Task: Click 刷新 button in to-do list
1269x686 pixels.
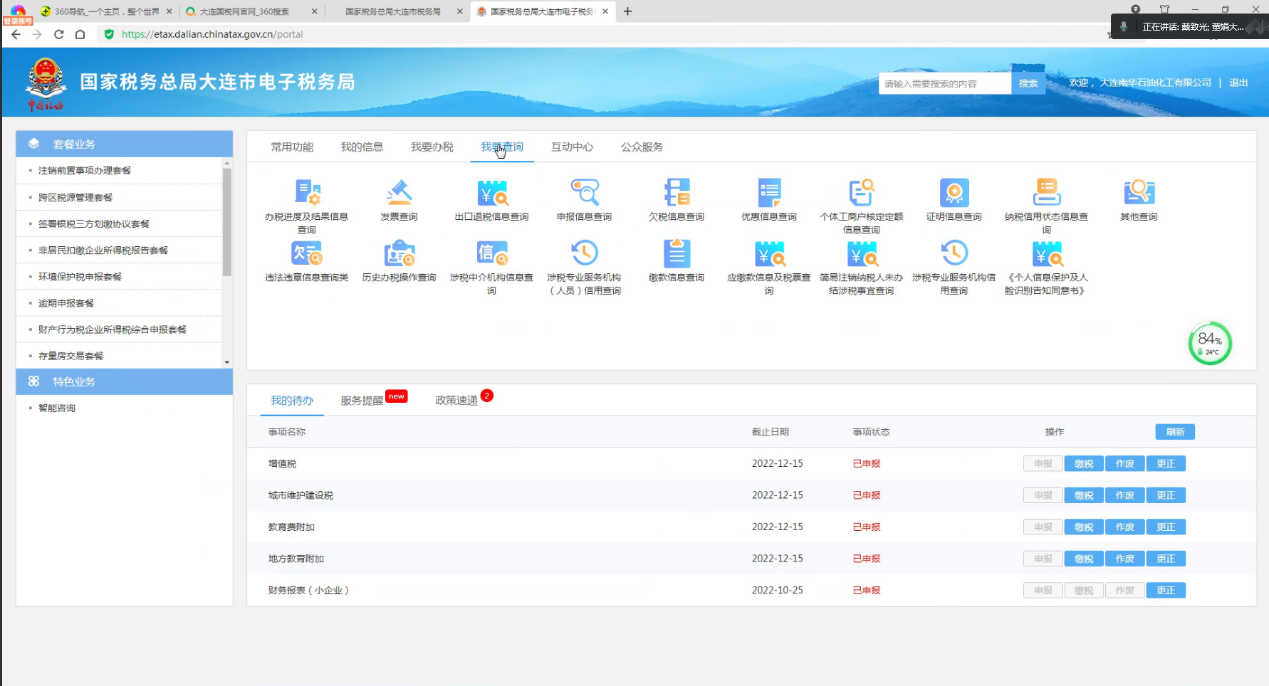Action: [x=1174, y=432]
